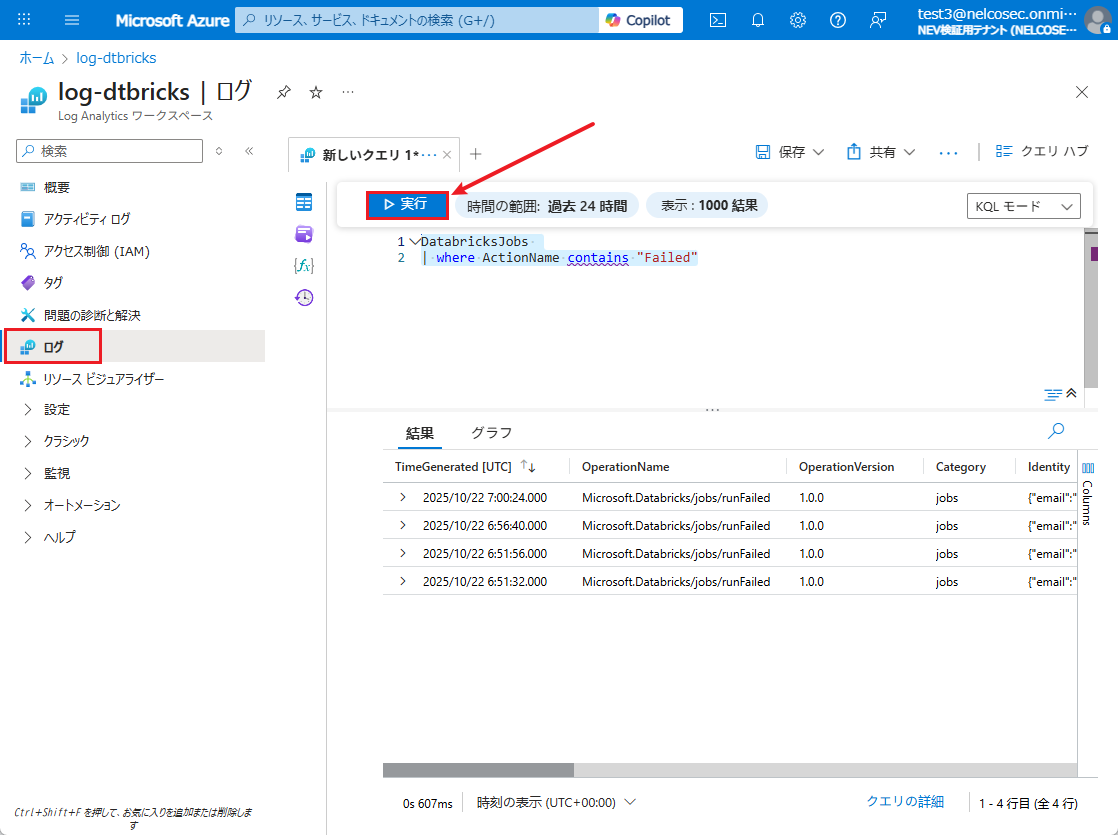The height and width of the screenshot is (835, 1118).
Task: Click the sidebar 検索 input field
Action: tap(118, 151)
